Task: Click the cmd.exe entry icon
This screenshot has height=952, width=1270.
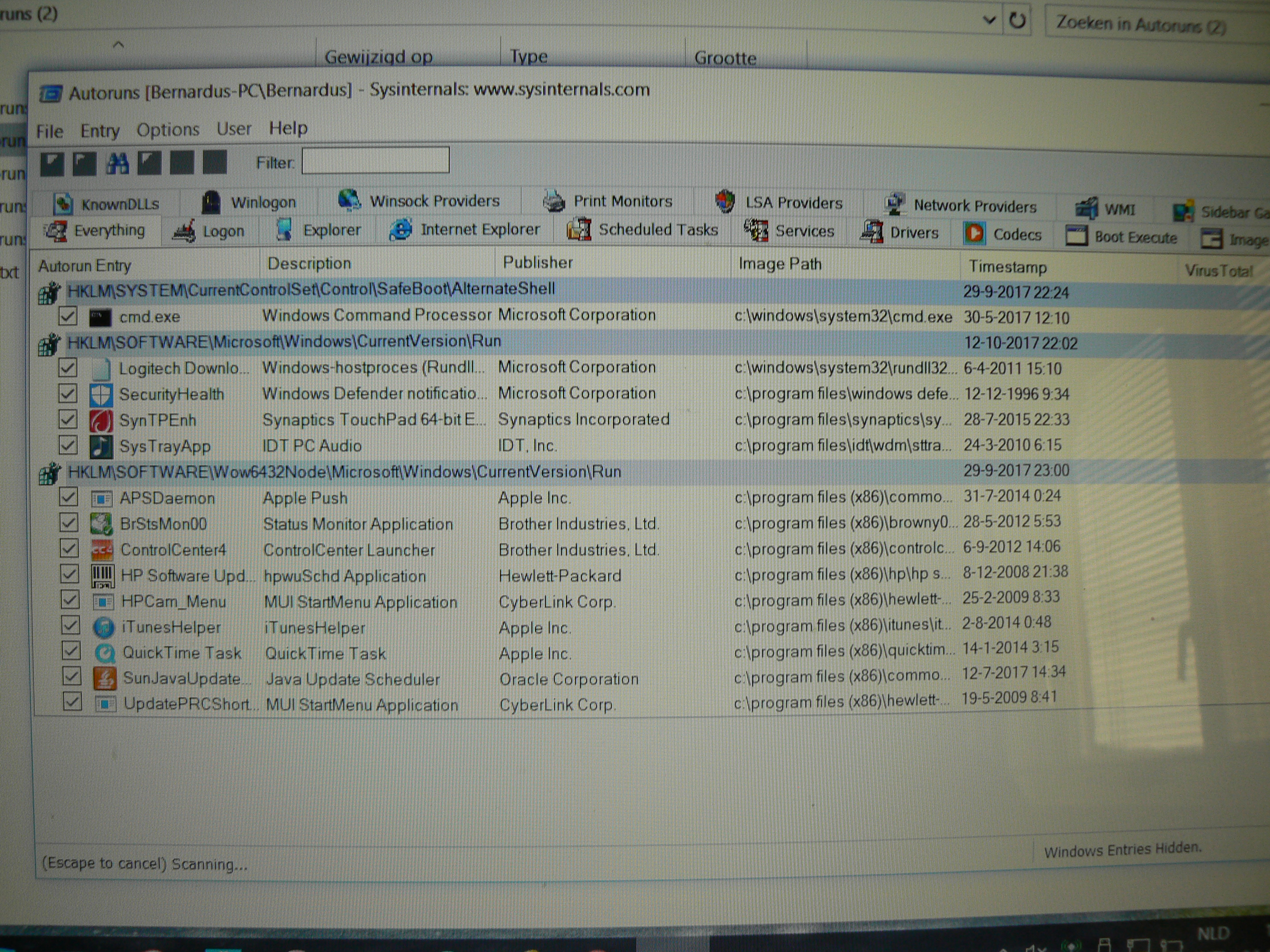Action: point(100,317)
